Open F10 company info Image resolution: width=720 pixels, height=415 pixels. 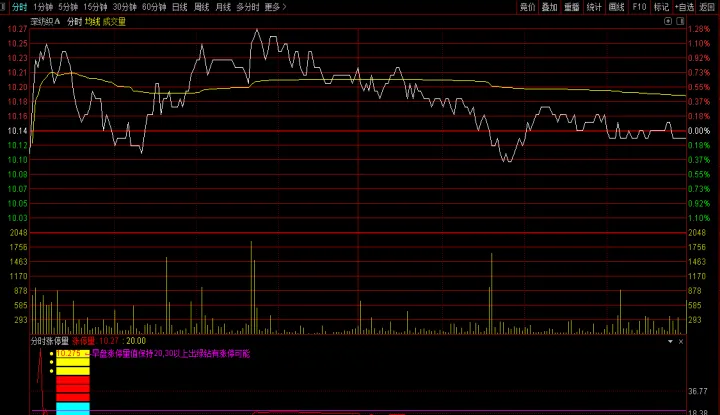639,6
